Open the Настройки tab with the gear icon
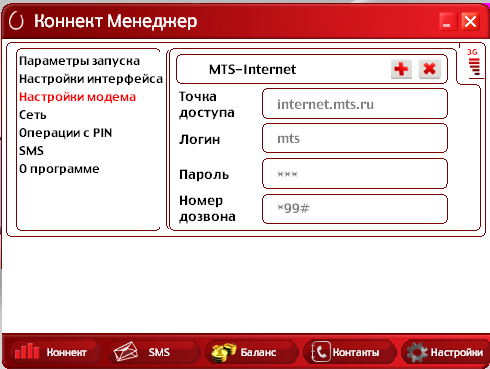This screenshot has height=369, width=490. click(445, 352)
